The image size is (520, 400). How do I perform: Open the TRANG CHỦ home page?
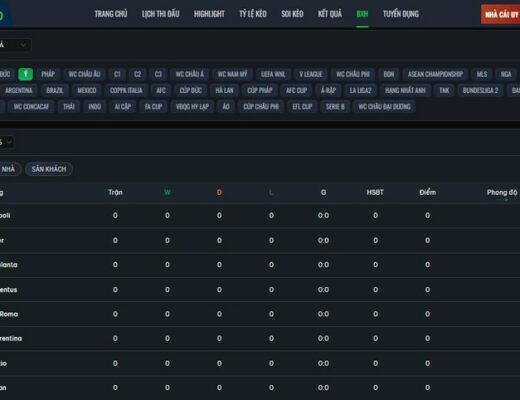111,14
